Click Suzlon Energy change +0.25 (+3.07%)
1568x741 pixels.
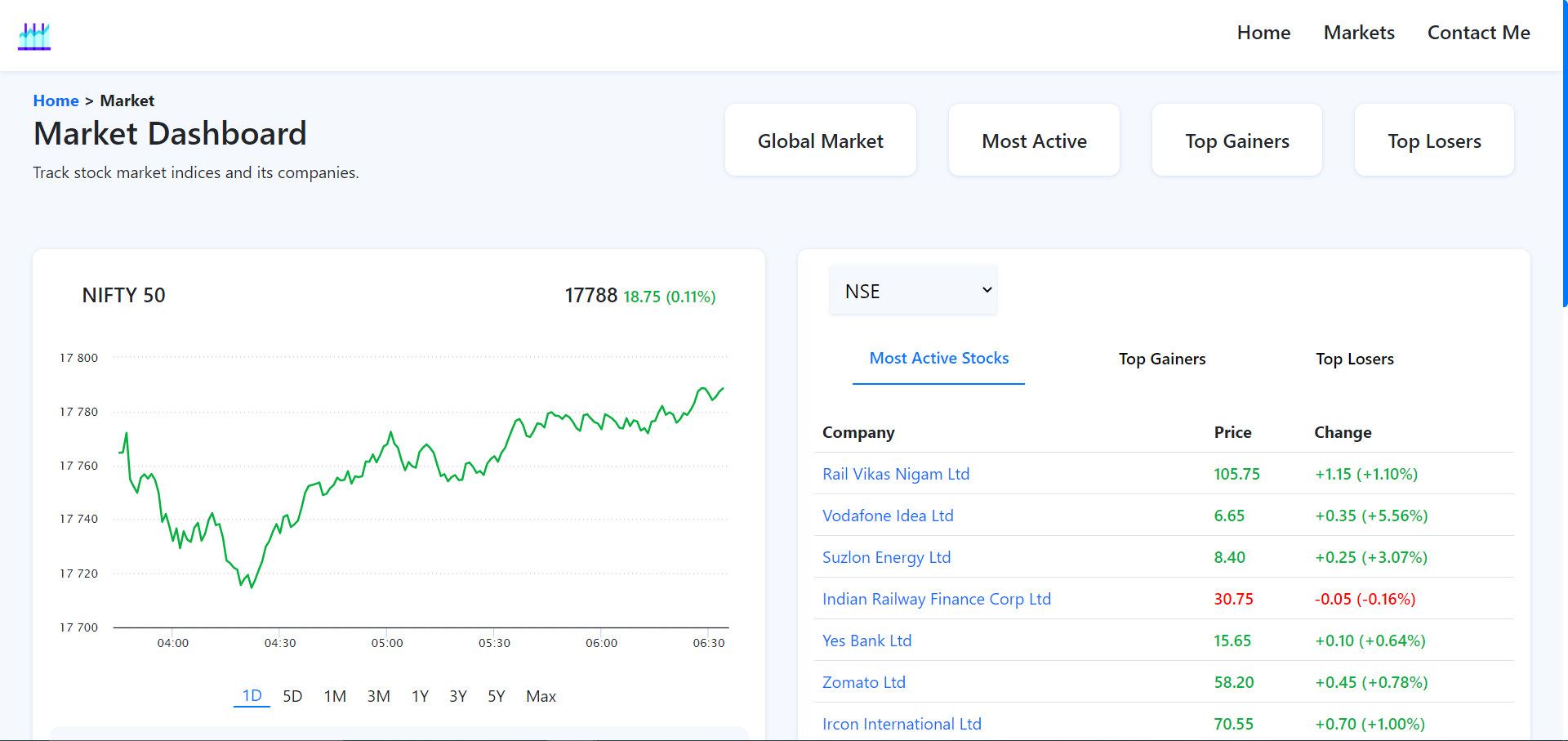pos(1371,557)
